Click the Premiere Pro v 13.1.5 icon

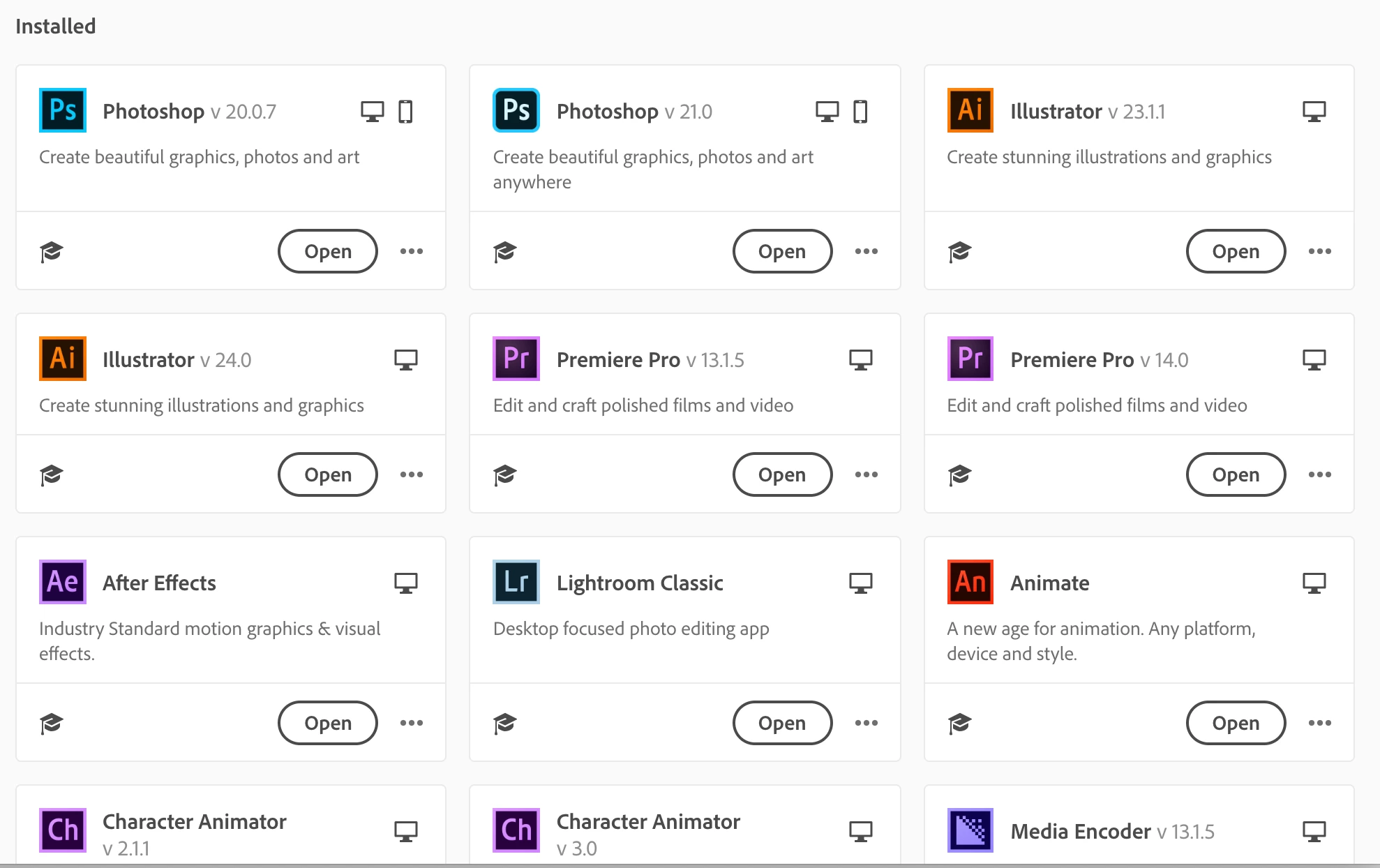point(516,359)
